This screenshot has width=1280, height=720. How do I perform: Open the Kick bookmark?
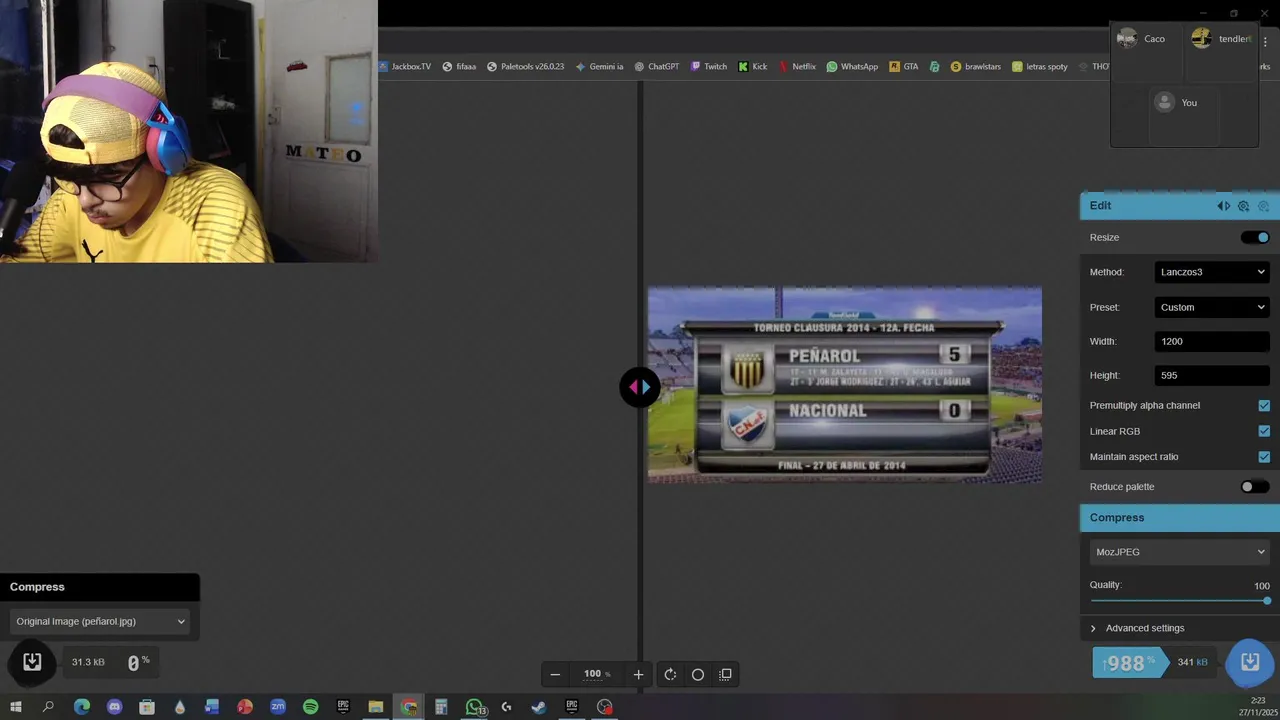tap(753, 67)
